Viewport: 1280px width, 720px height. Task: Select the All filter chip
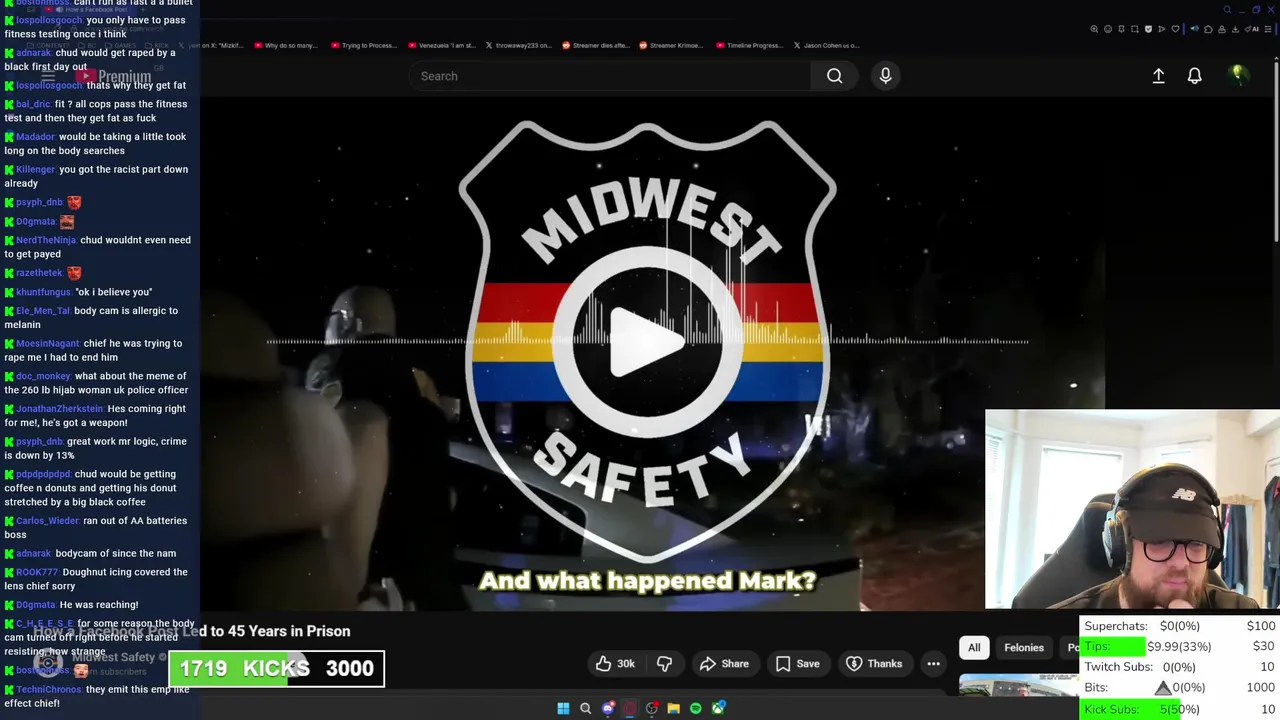coord(974,648)
